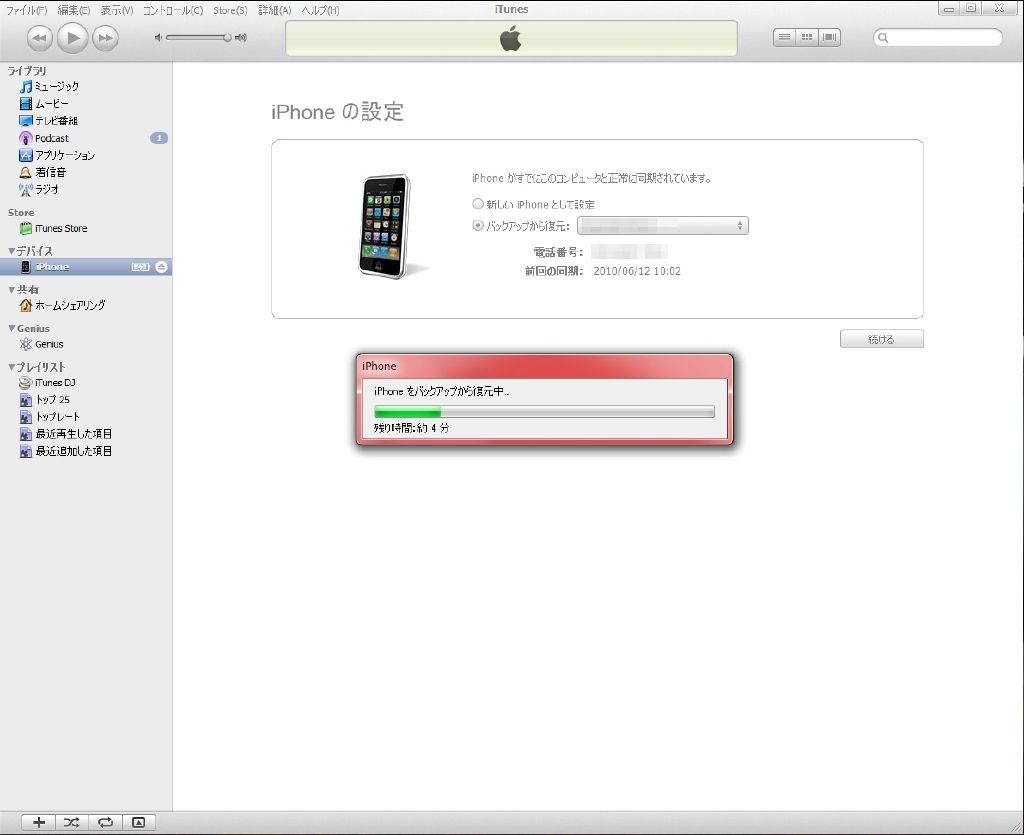Click the 残り時間:約 4 分 text

click(411, 428)
